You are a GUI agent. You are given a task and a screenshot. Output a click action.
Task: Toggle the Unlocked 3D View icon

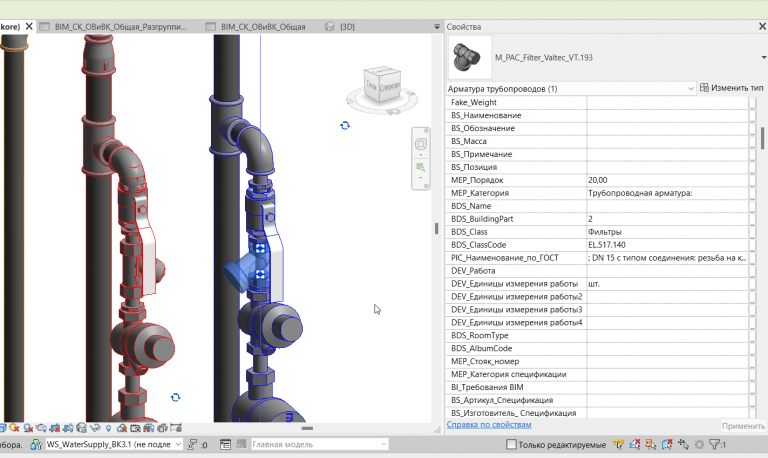tap(81, 428)
